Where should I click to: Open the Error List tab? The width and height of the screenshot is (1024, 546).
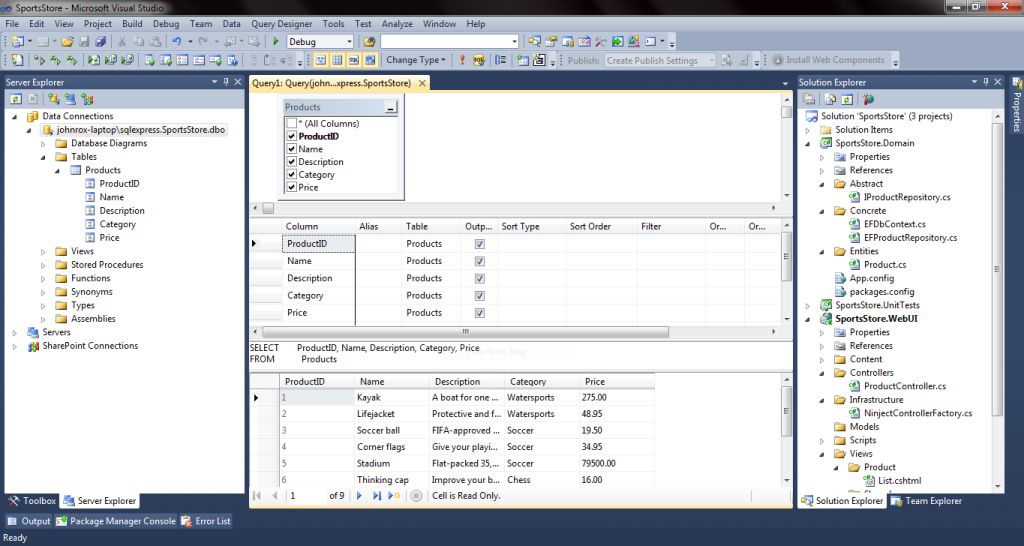click(205, 521)
